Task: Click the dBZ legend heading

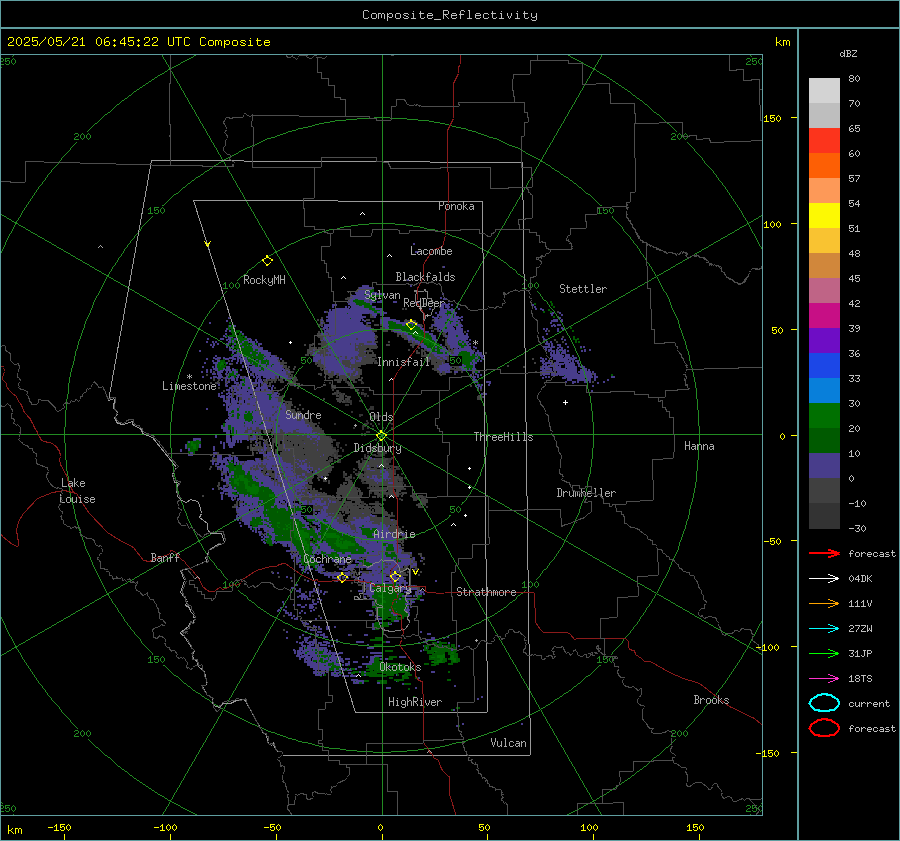Action: tap(848, 54)
